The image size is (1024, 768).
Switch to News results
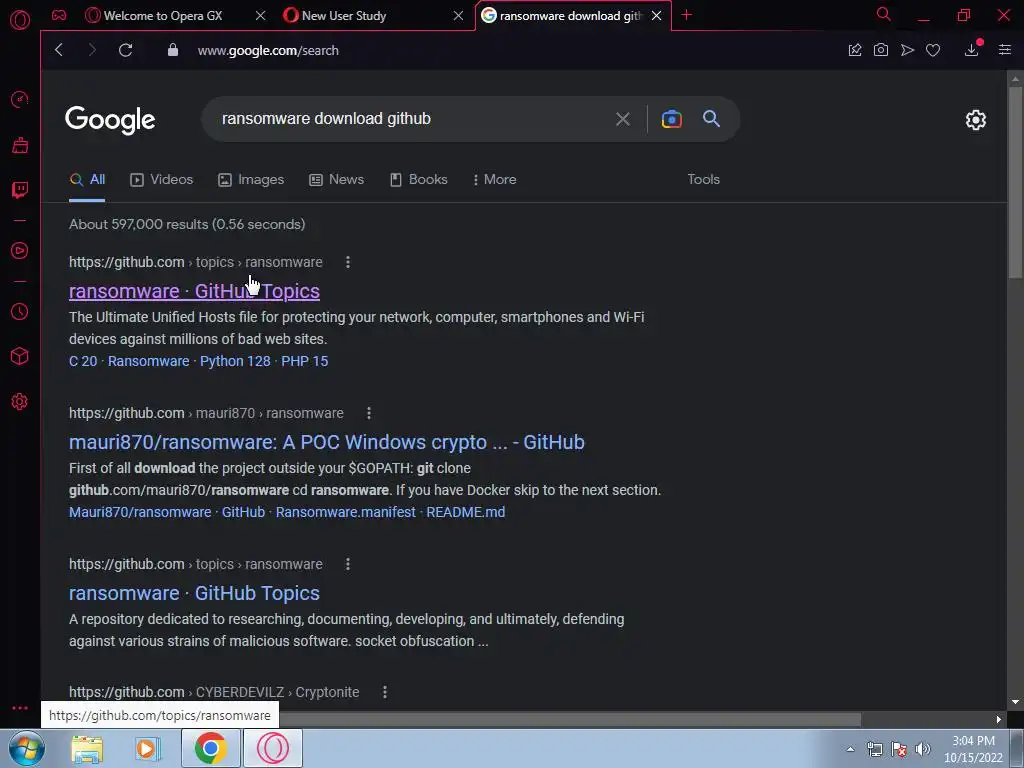coord(336,180)
